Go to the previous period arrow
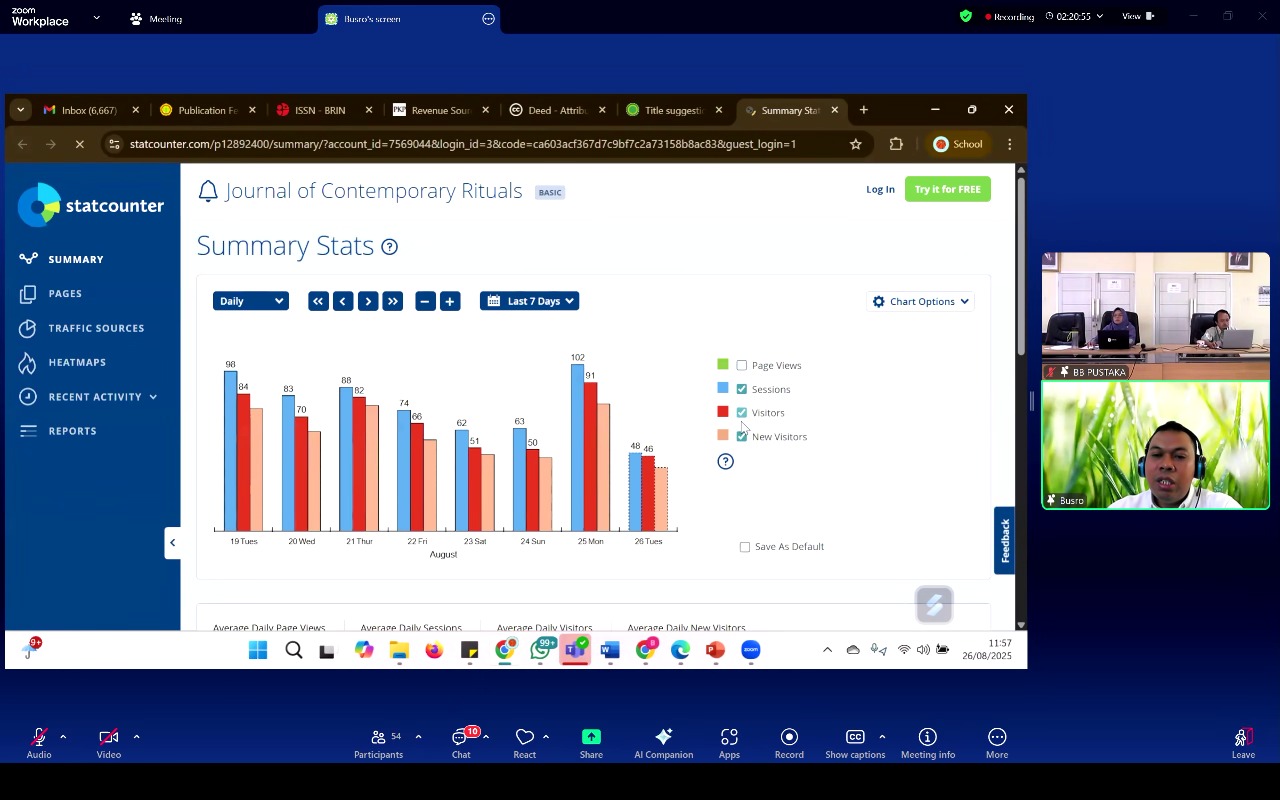Viewport: 1280px width, 800px height. click(343, 301)
